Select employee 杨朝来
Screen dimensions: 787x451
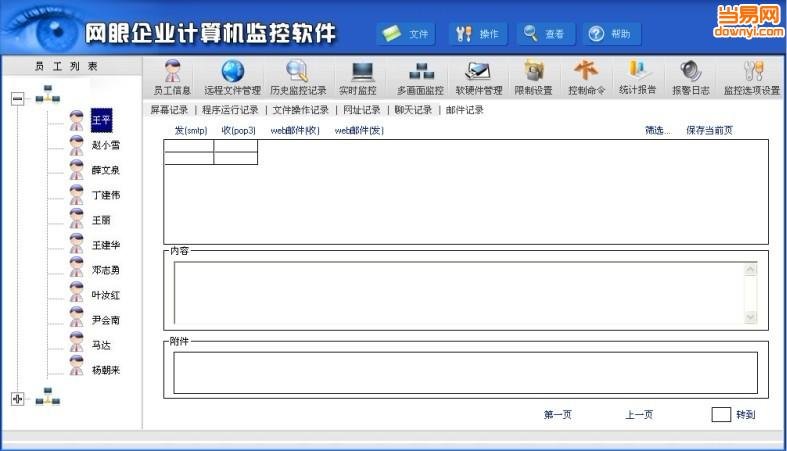pyautogui.click(x=106, y=370)
